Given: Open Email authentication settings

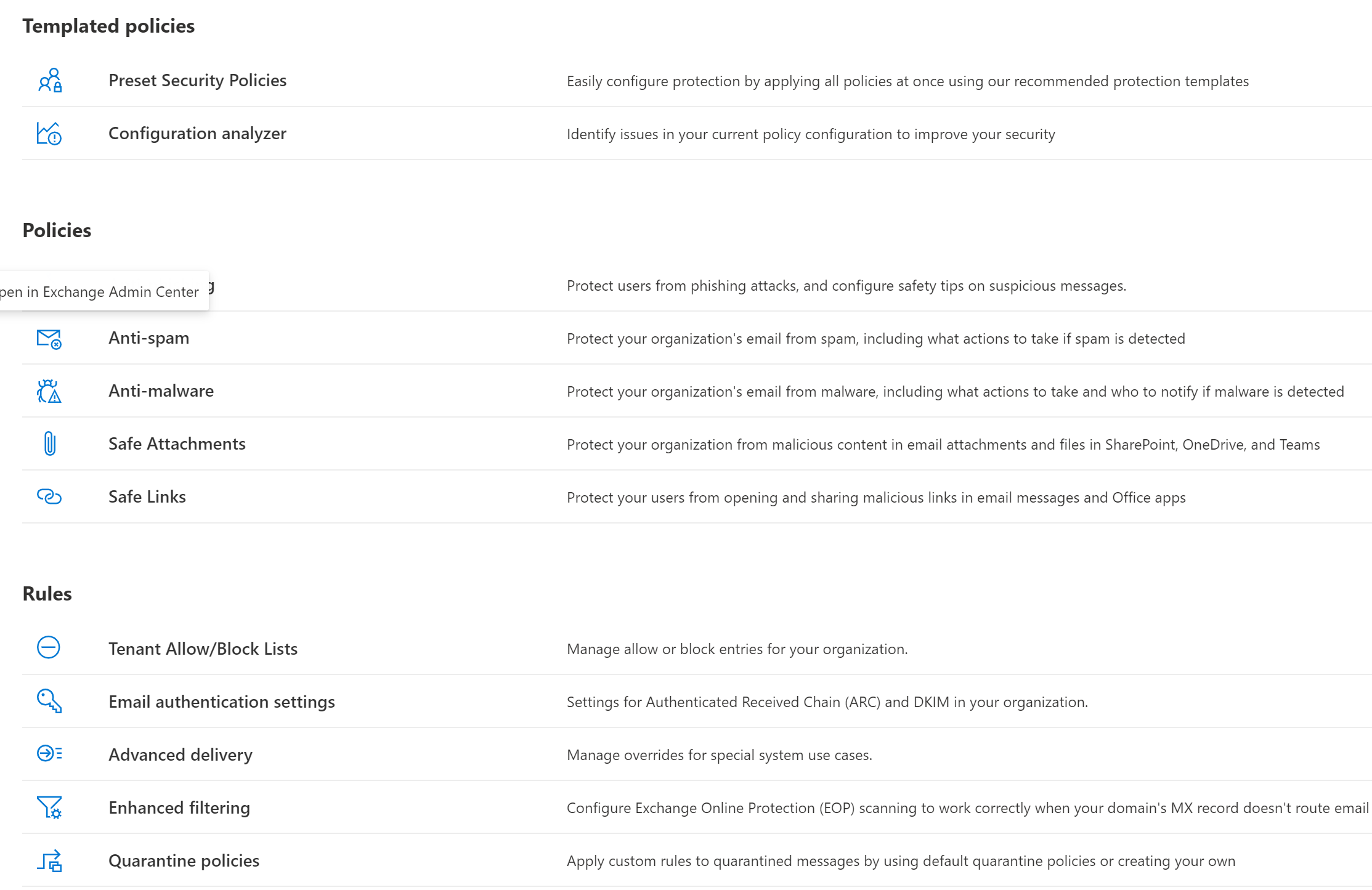Looking at the screenshot, I should pos(222,702).
